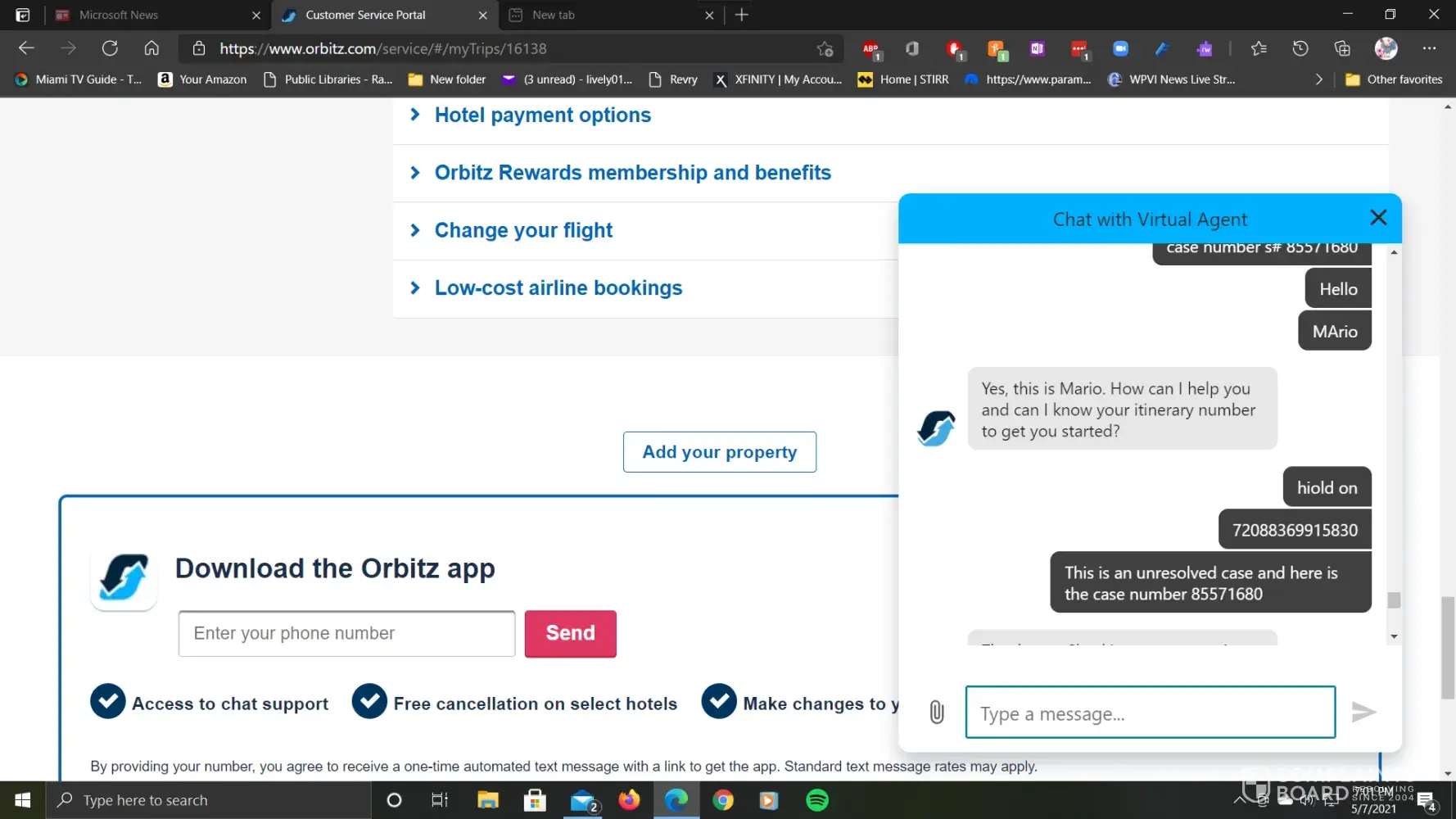Image resolution: width=1456 pixels, height=819 pixels.
Task: Open the Office extension
Action: tap(912, 49)
